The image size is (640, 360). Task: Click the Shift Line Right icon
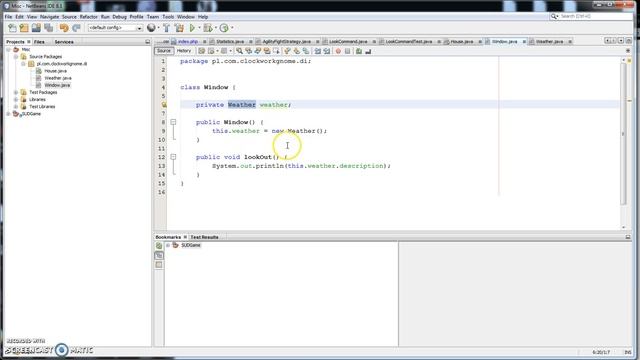[x=327, y=51]
